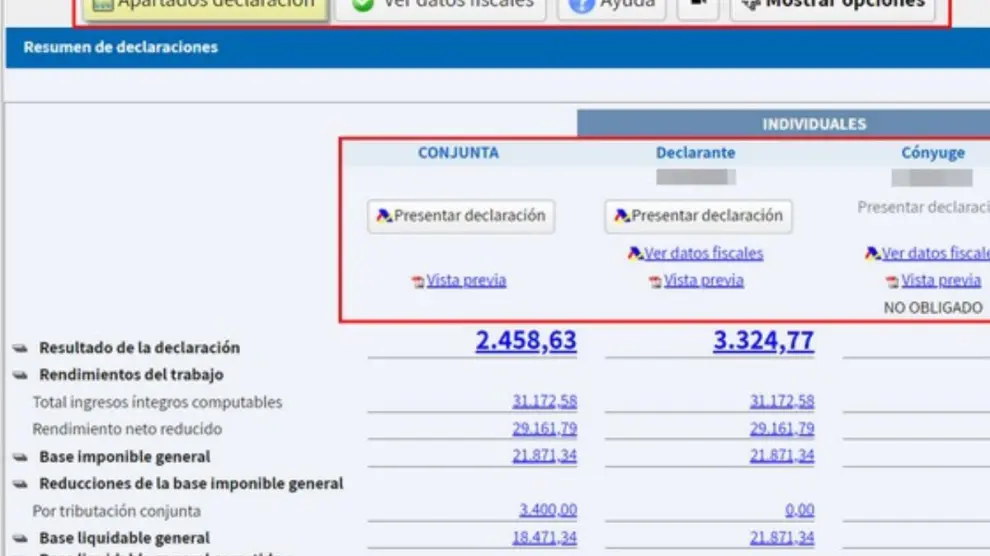Expand Reducciones de la base imponible general

point(20,484)
